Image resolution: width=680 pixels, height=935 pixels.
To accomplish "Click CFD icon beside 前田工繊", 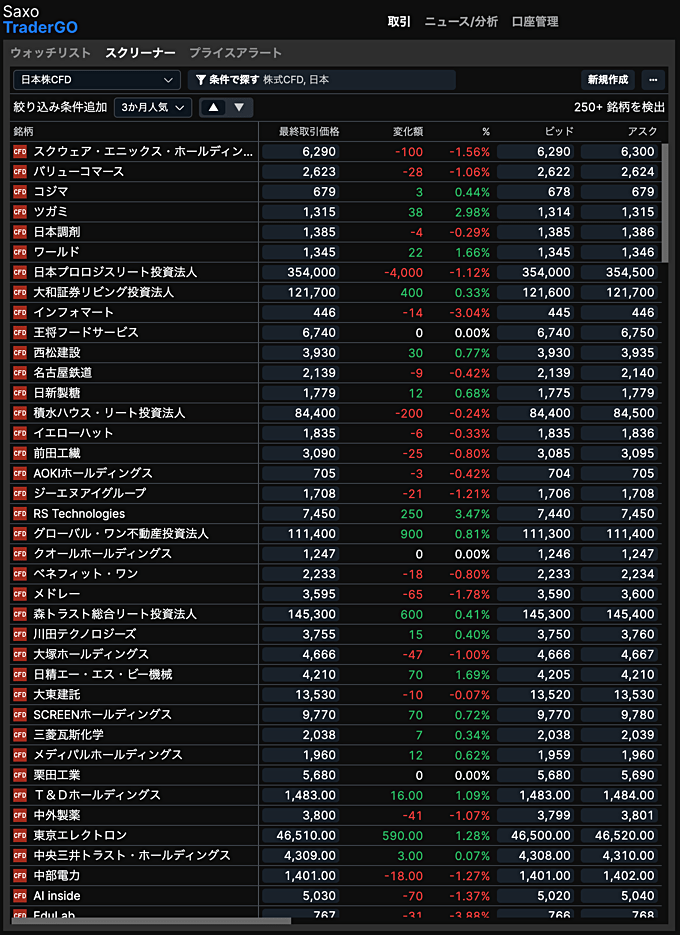I will point(20,453).
